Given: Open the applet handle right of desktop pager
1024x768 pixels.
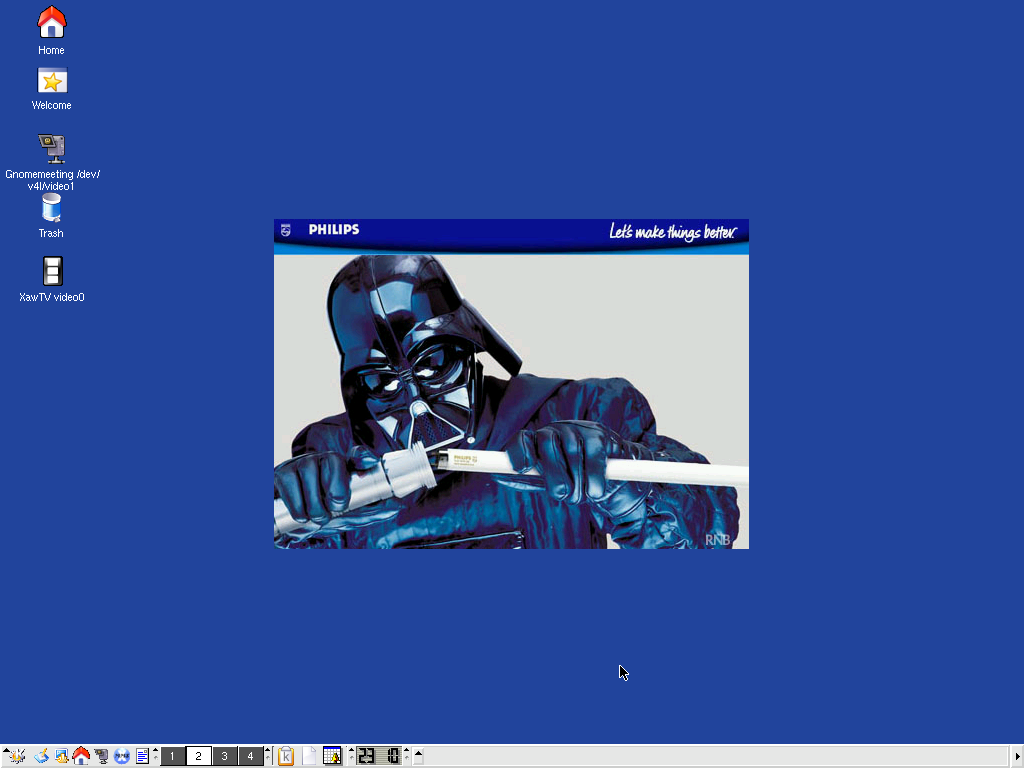Looking at the screenshot, I should point(268,756).
